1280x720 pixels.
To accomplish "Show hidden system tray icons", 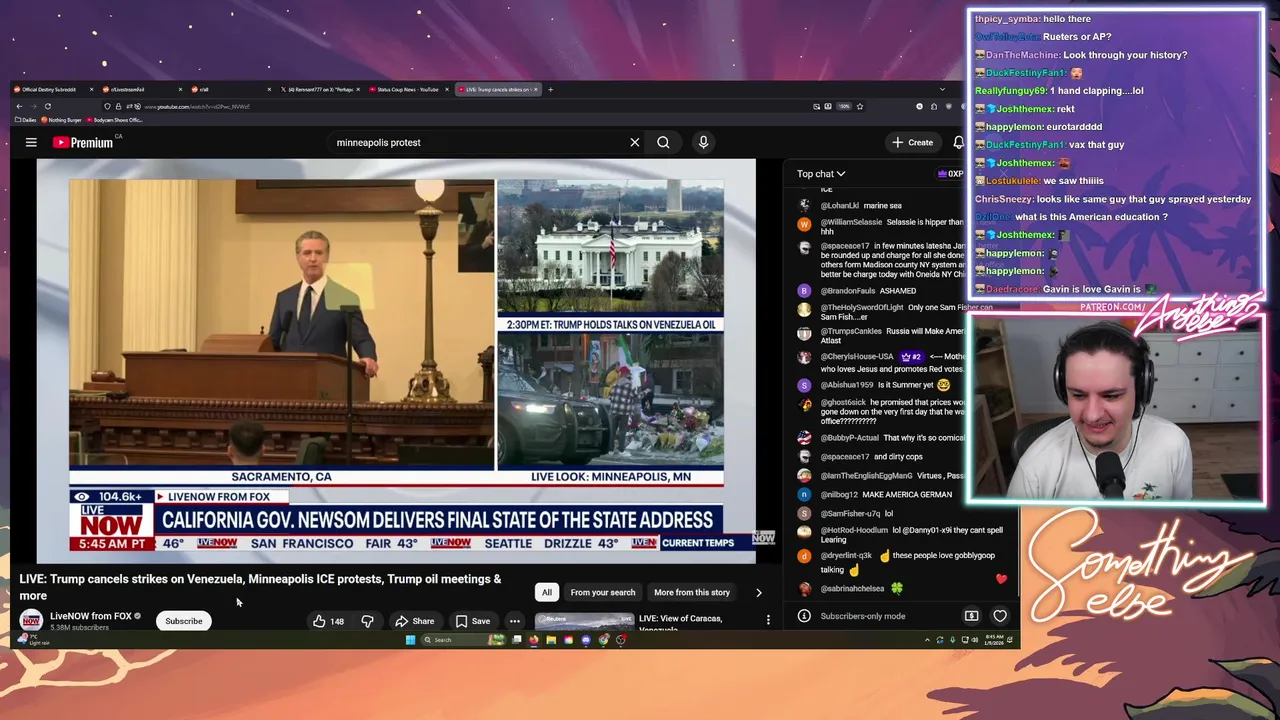I will click(927, 640).
